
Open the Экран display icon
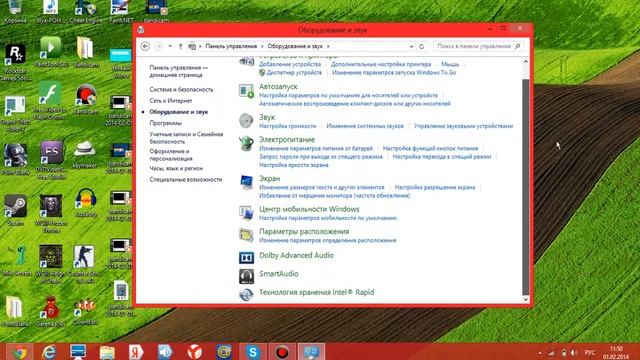click(246, 182)
